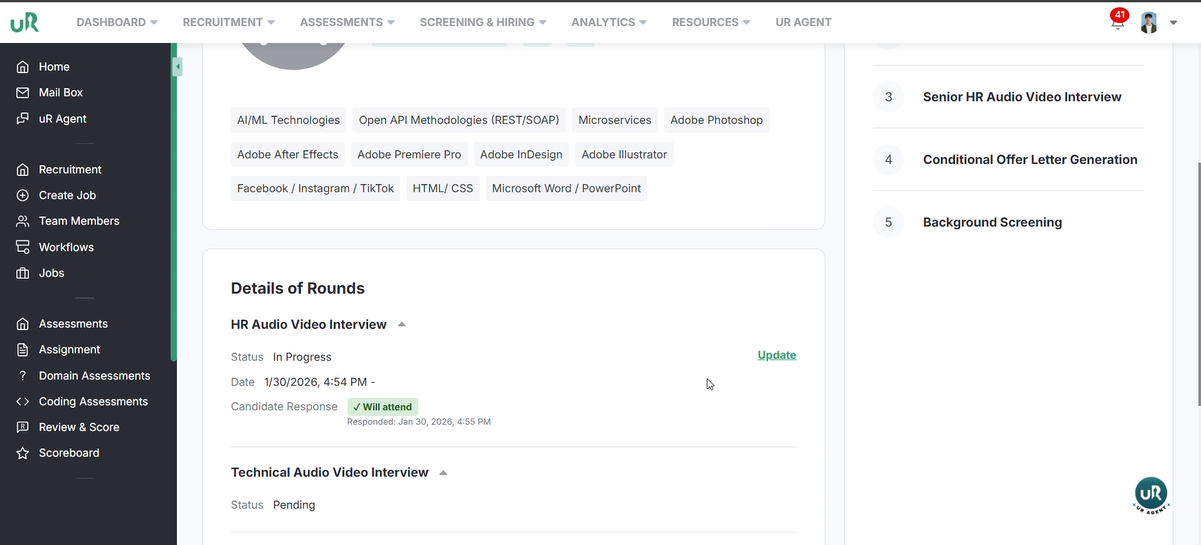The height and width of the screenshot is (545, 1201).
Task: Click the Mail Box envelope icon
Action: coord(23,93)
